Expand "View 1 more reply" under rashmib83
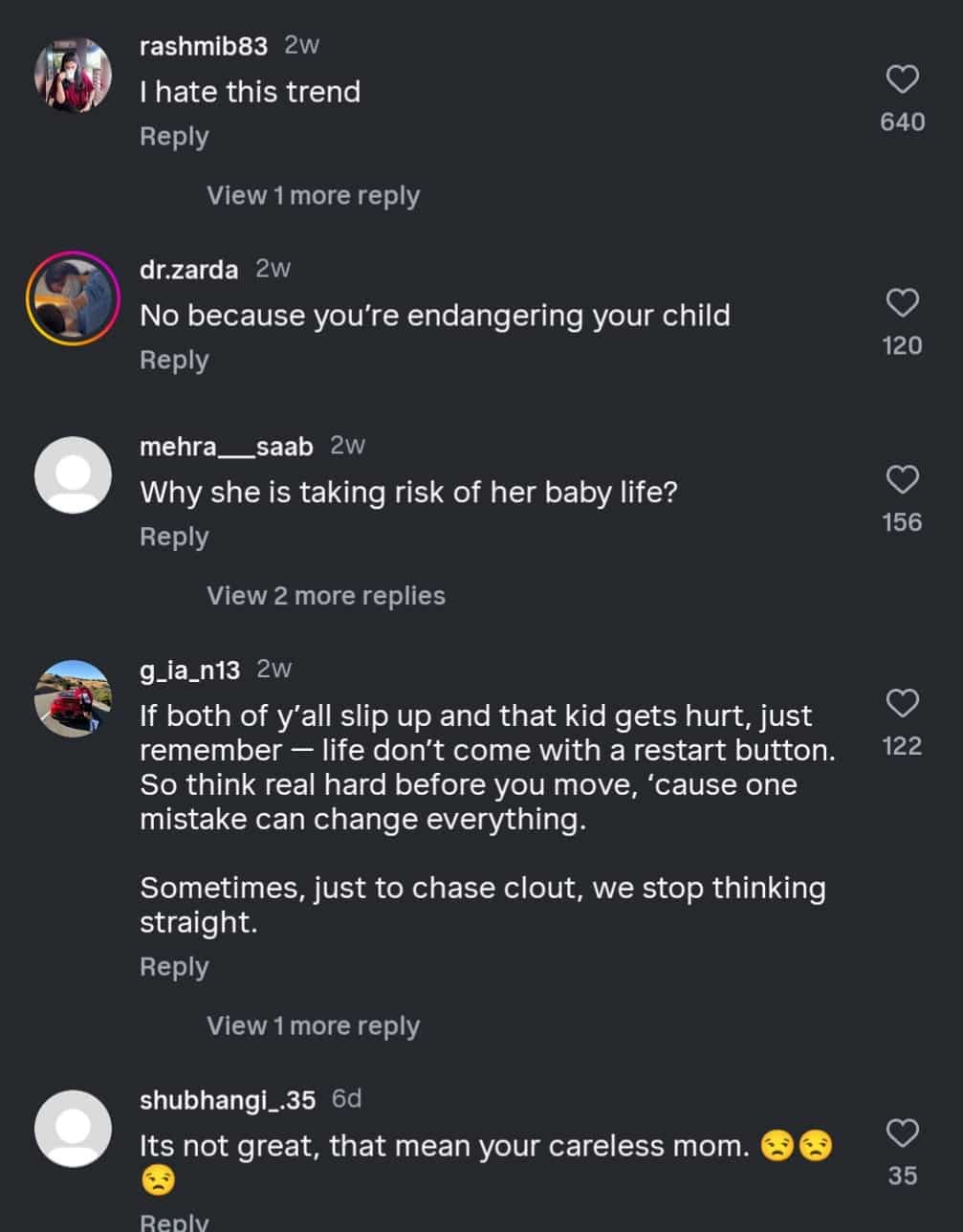Image resolution: width=963 pixels, height=1232 pixels. [x=313, y=196]
